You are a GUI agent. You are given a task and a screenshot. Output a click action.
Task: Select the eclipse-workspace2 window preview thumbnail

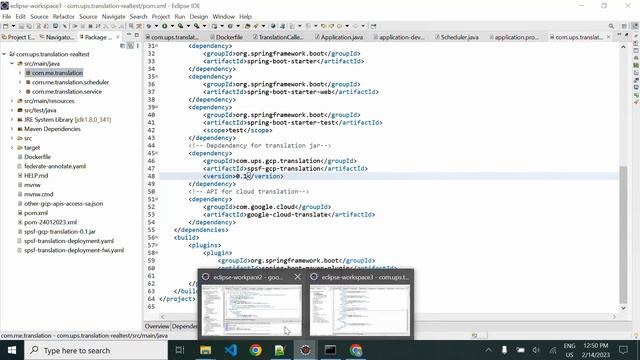click(x=252, y=310)
